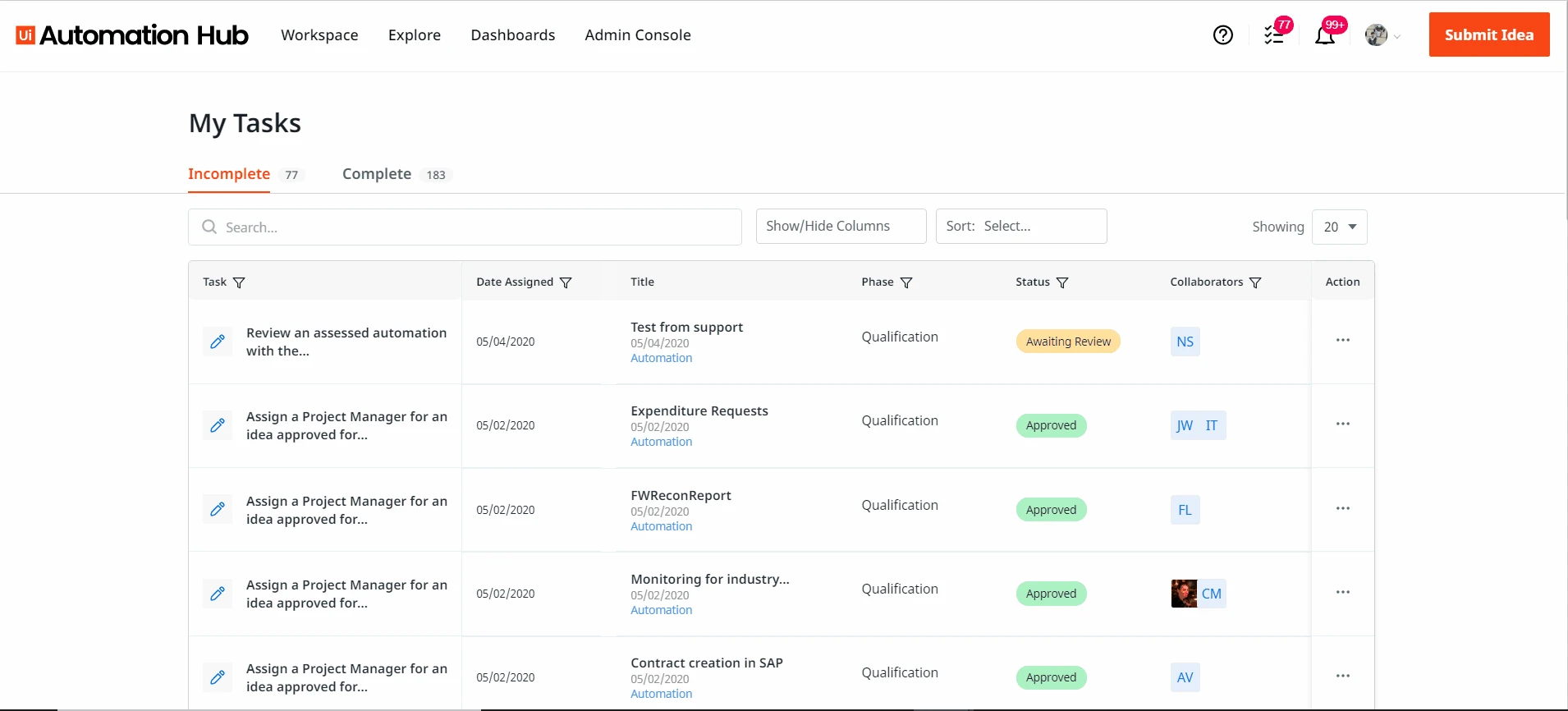This screenshot has height=711, width=1568.
Task: Click pencil icon in Expenditure Requests row
Action: click(218, 425)
